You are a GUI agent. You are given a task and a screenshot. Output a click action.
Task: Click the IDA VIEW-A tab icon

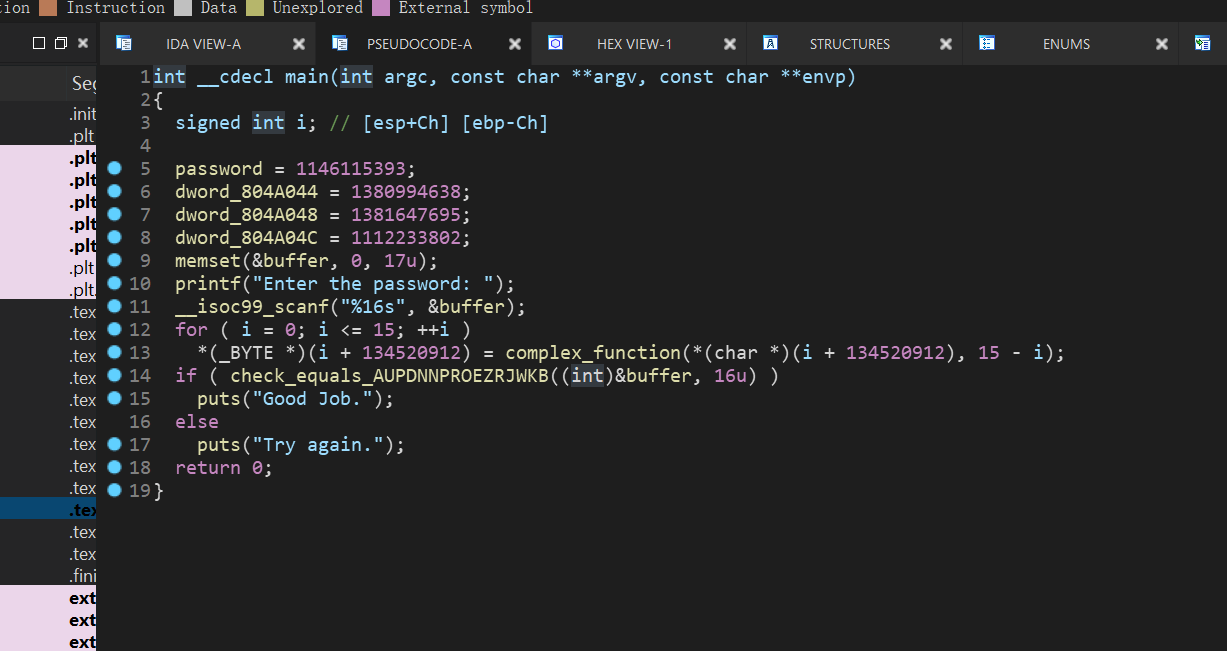pos(124,43)
